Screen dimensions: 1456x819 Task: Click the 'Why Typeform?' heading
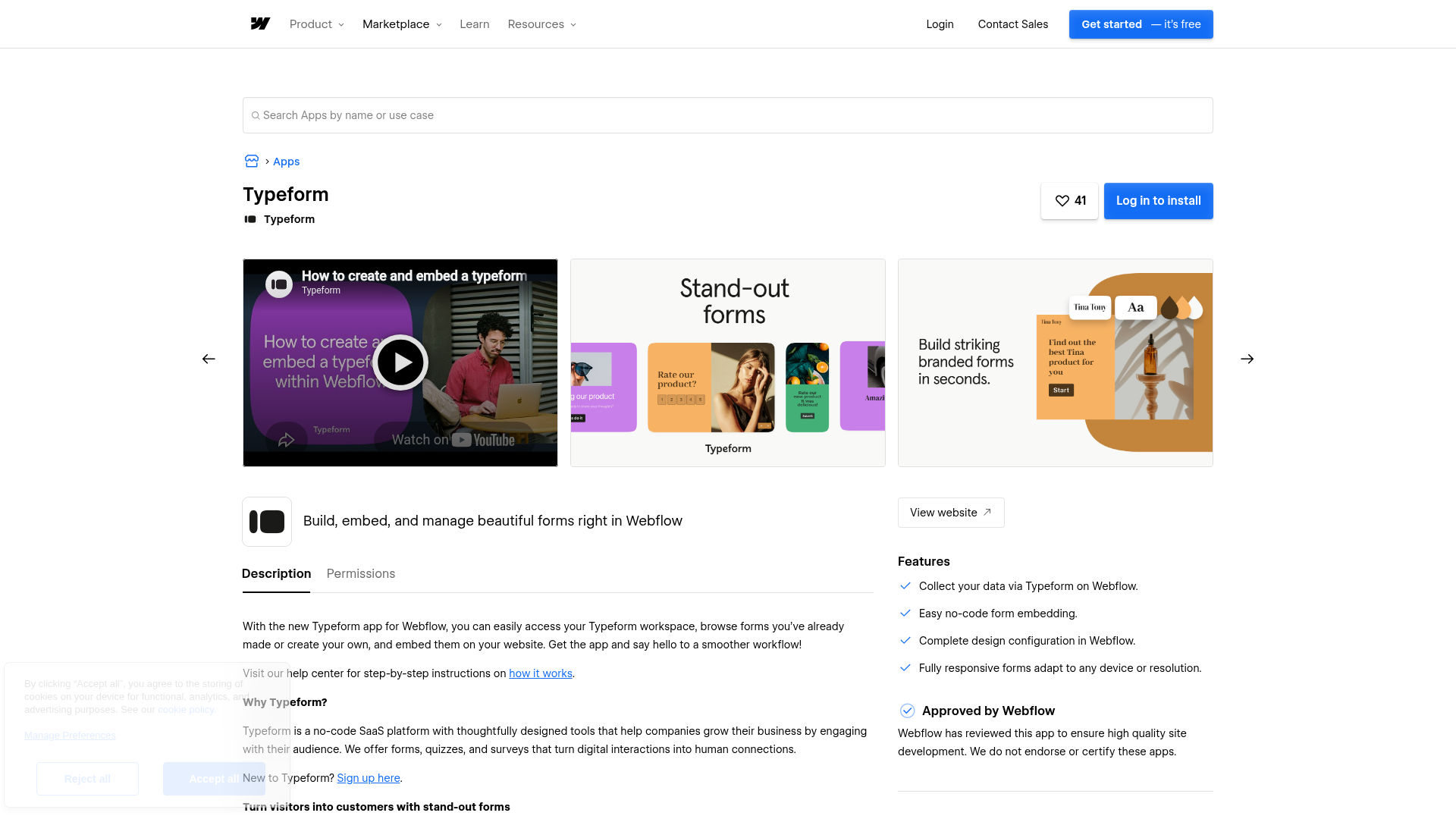coord(285,702)
